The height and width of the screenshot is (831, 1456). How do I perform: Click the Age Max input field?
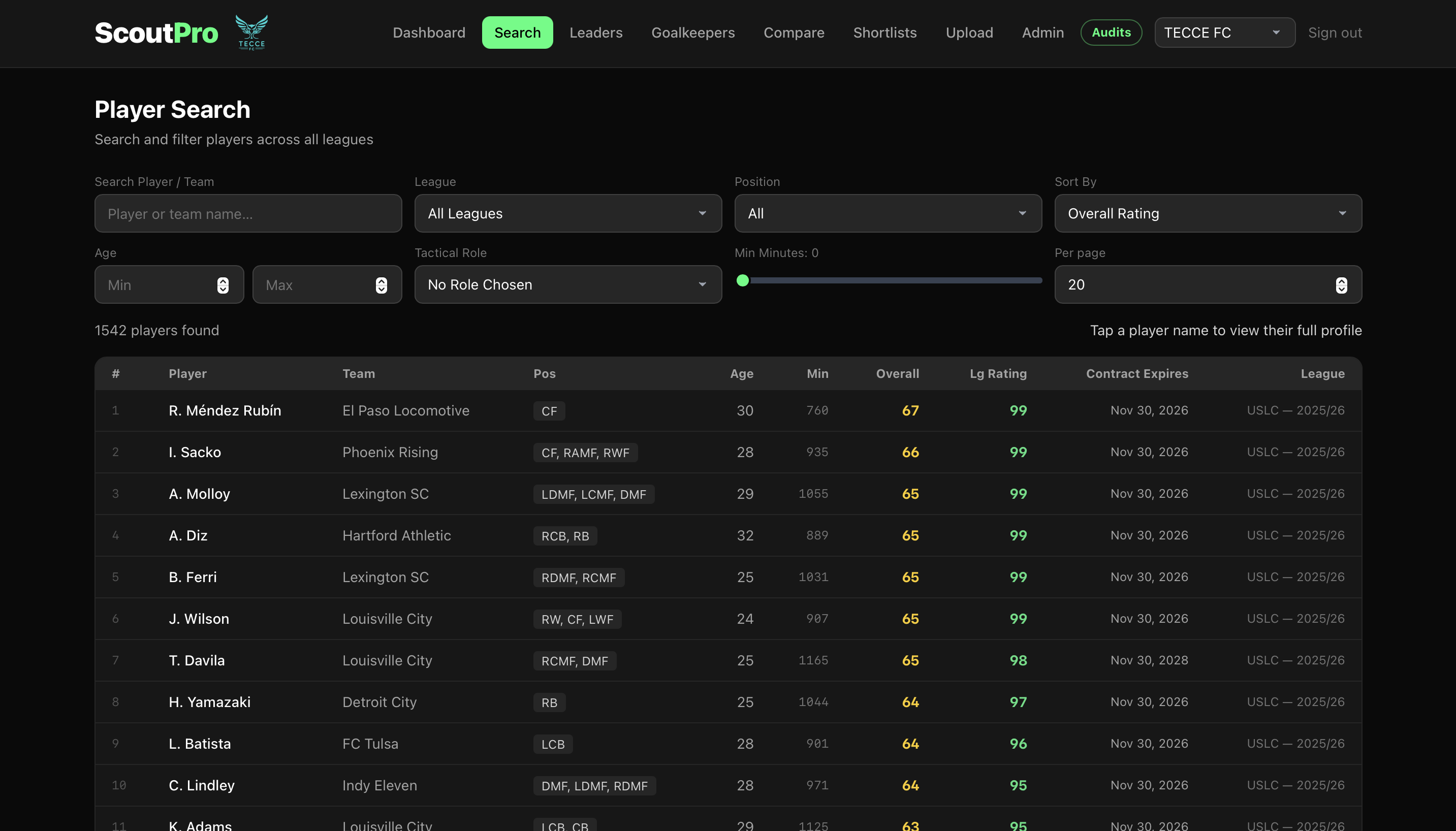tap(327, 284)
